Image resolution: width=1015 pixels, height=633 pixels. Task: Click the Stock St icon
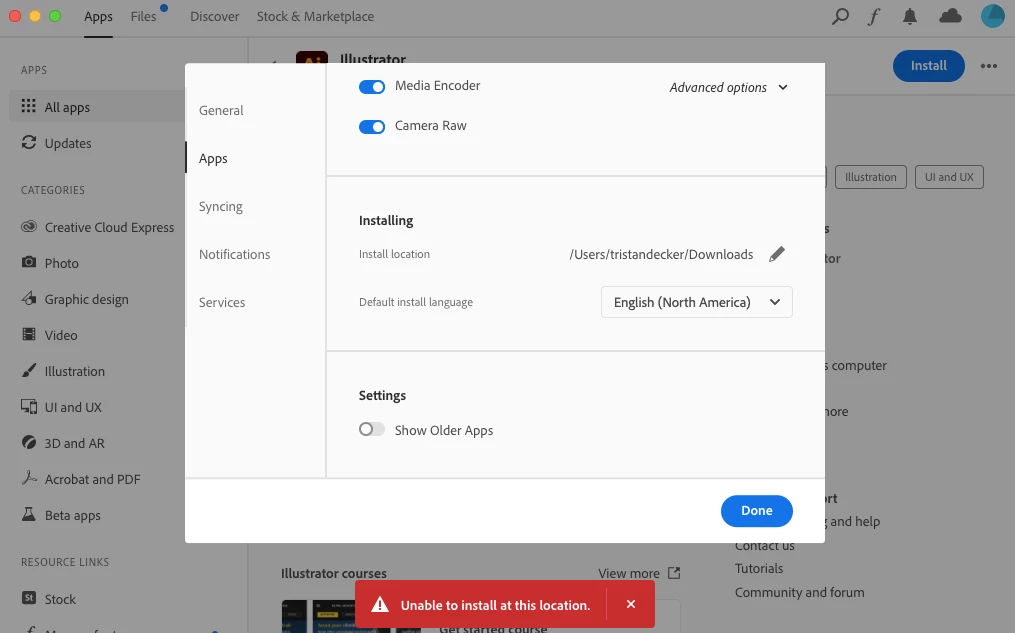[28, 598]
